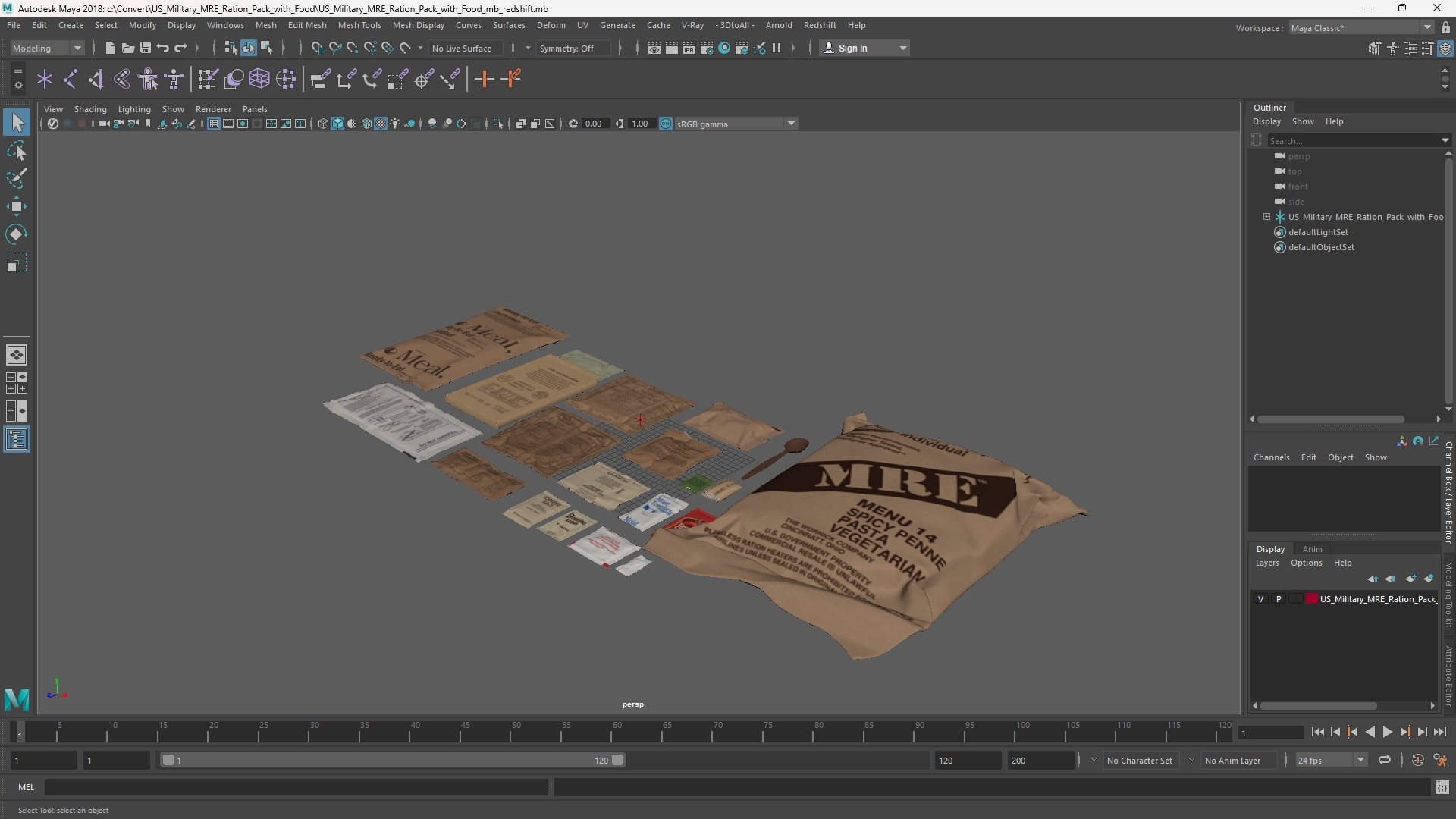Activate the Paint Selection tool

[x=17, y=178]
